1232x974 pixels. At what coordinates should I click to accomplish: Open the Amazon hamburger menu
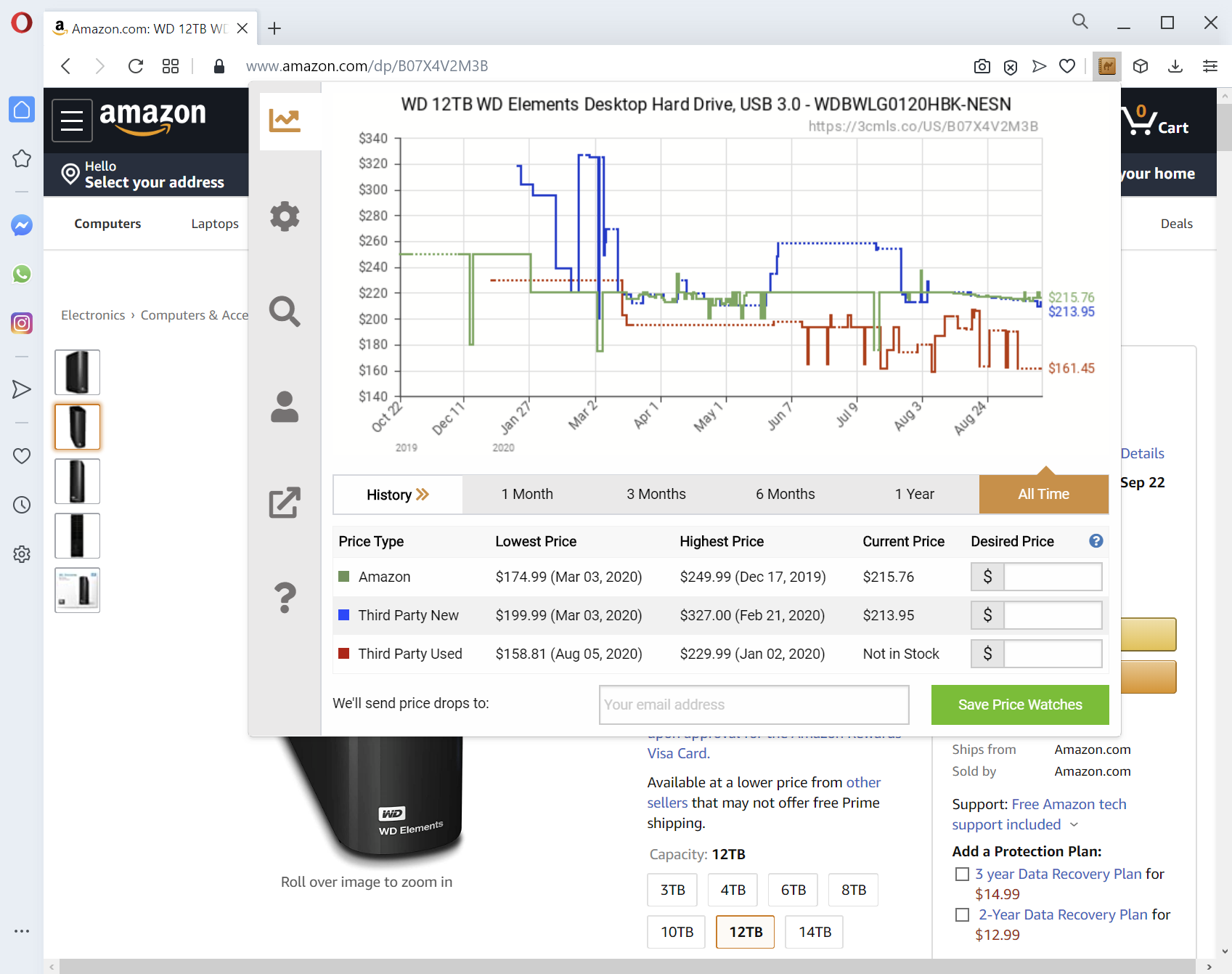coord(72,121)
